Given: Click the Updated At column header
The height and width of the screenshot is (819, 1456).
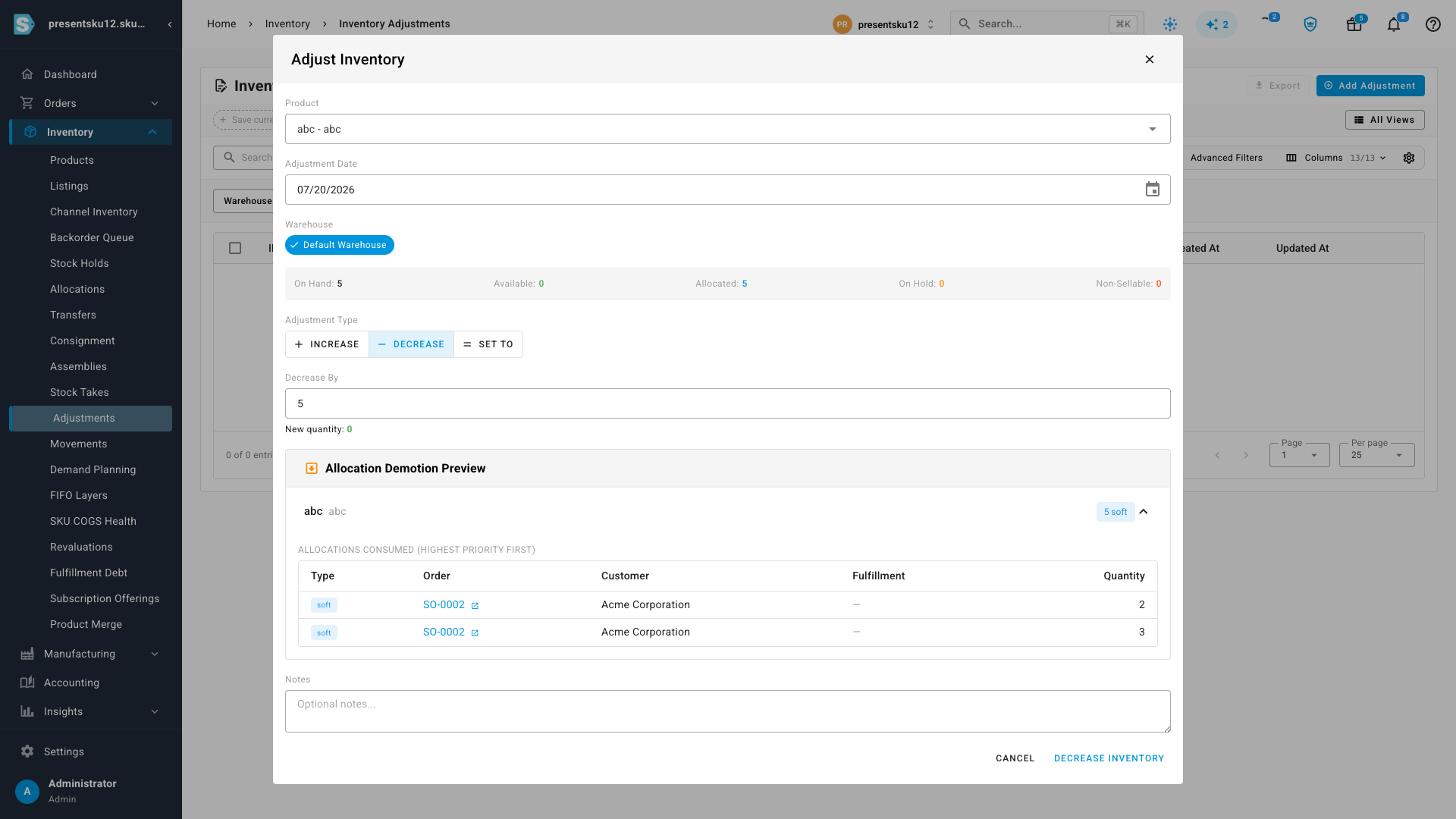Looking at the screenshot, I should (1302, 248).
